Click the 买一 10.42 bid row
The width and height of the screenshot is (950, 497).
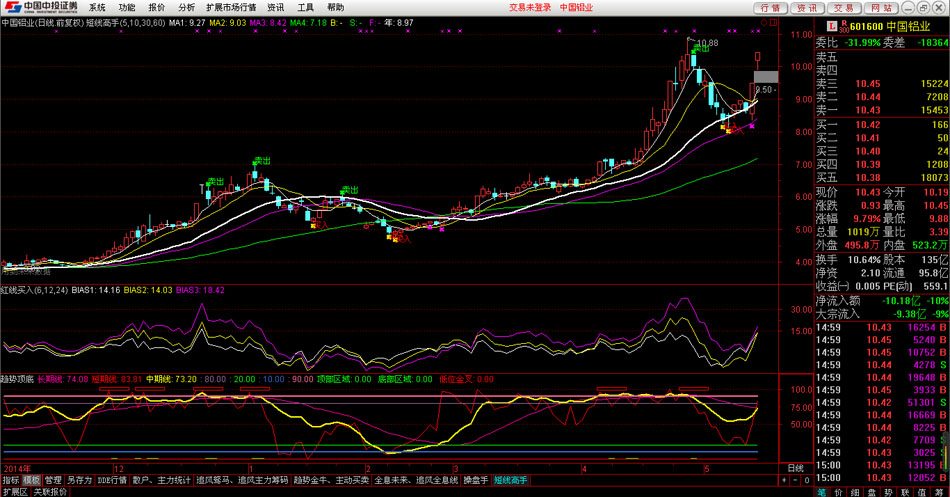(882, 125)
